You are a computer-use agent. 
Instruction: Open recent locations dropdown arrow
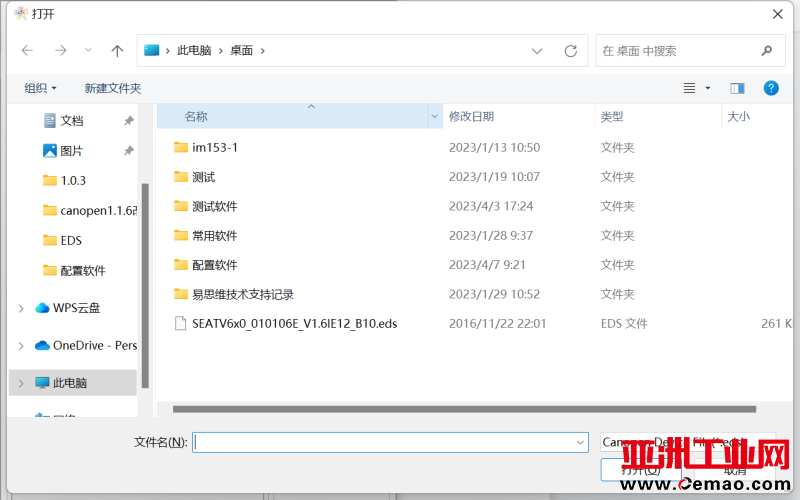pos(88,50)
